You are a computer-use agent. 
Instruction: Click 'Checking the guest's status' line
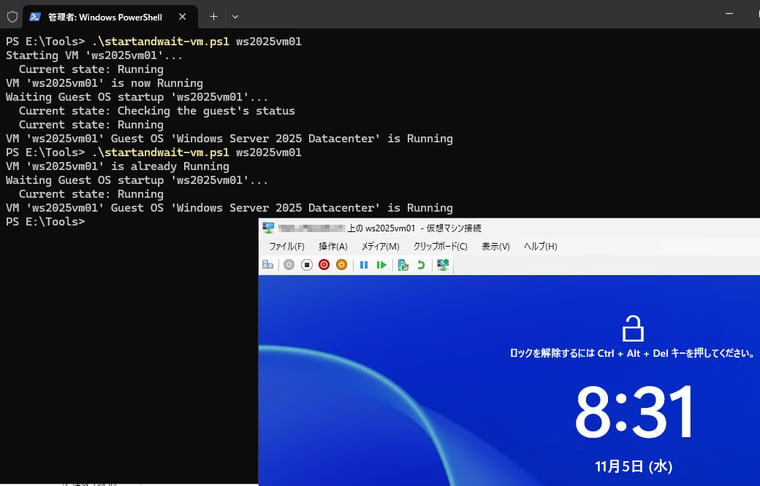pos(157,111)
